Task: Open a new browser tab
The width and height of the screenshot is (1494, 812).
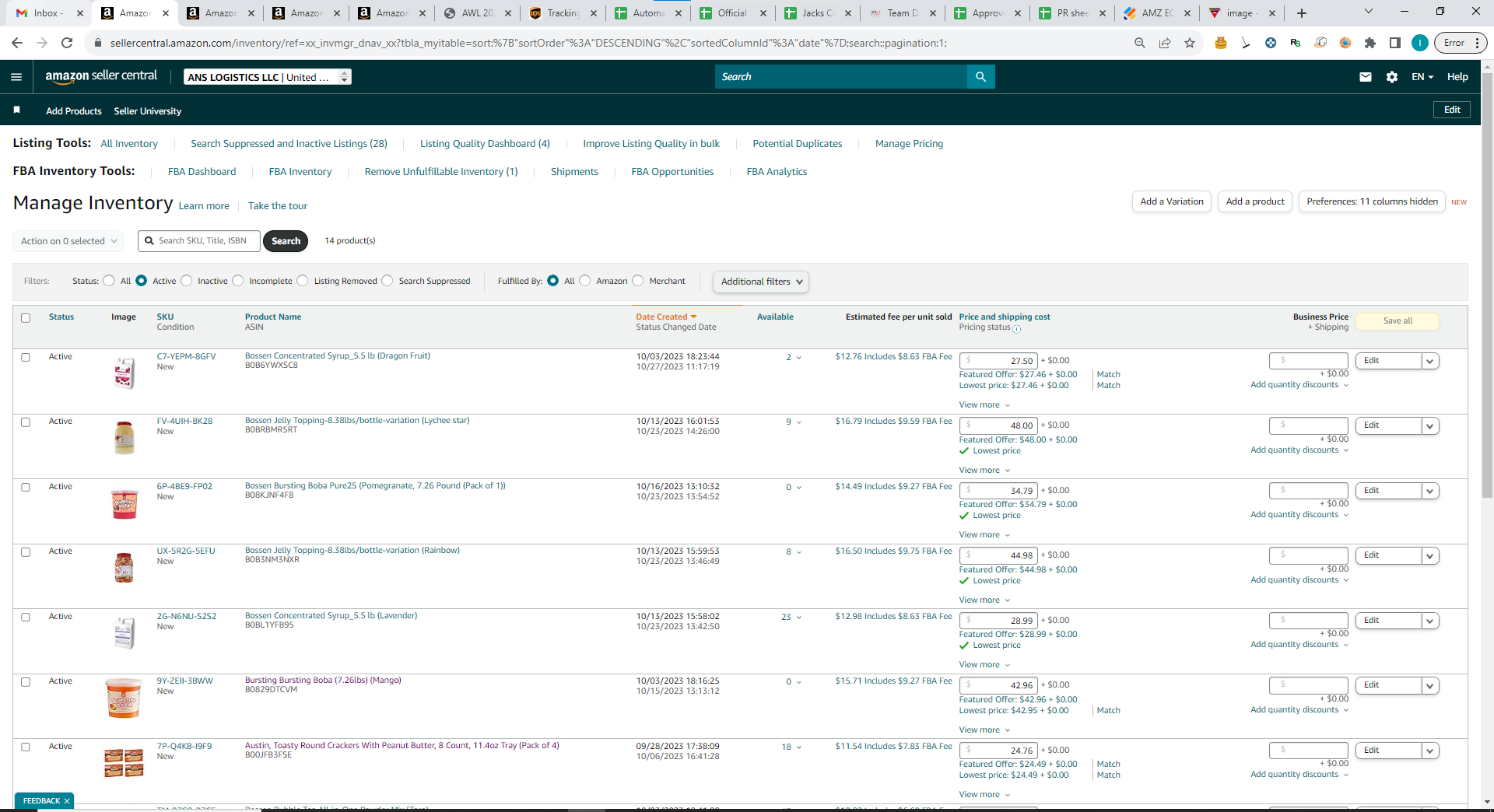Action: click(1302, 13)
